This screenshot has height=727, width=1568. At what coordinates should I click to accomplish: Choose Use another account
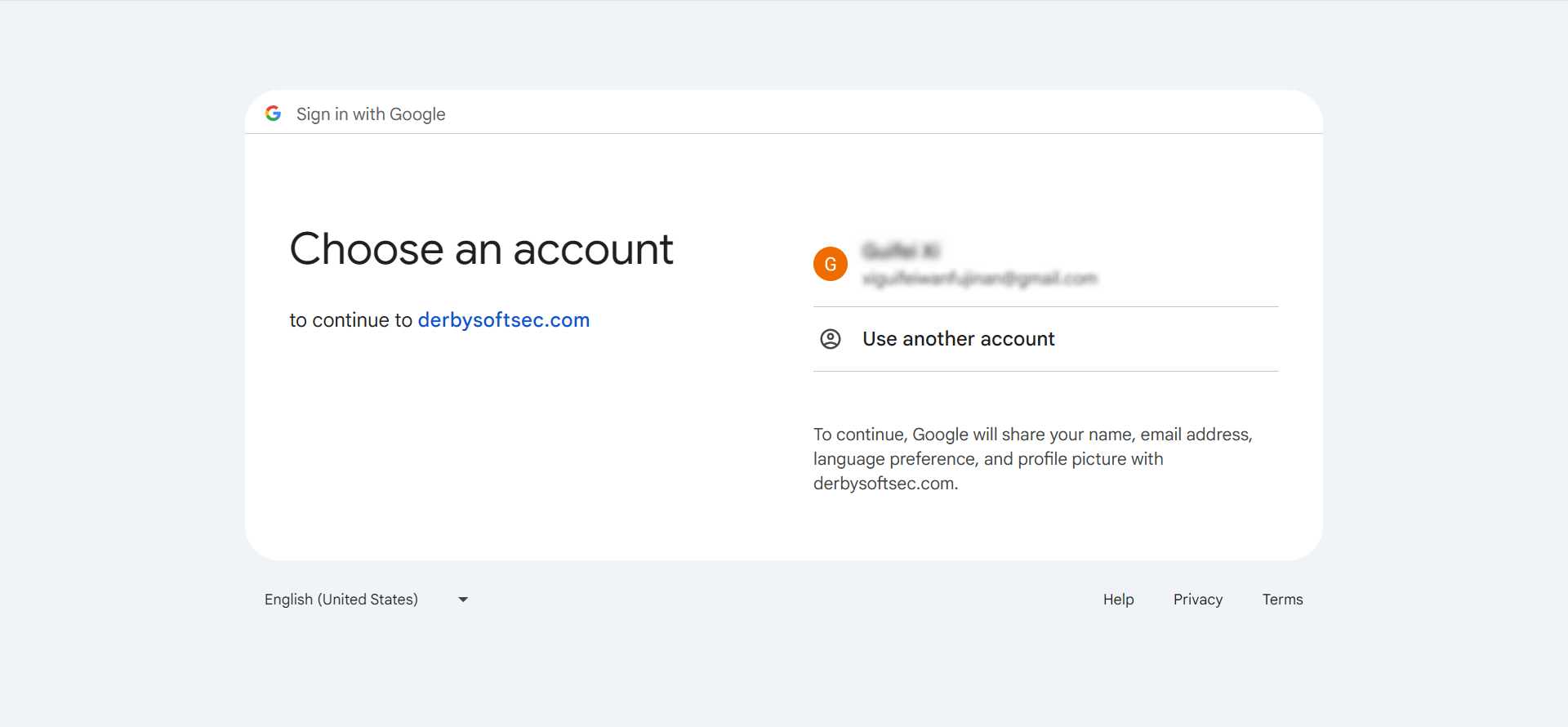[1045, 339]
